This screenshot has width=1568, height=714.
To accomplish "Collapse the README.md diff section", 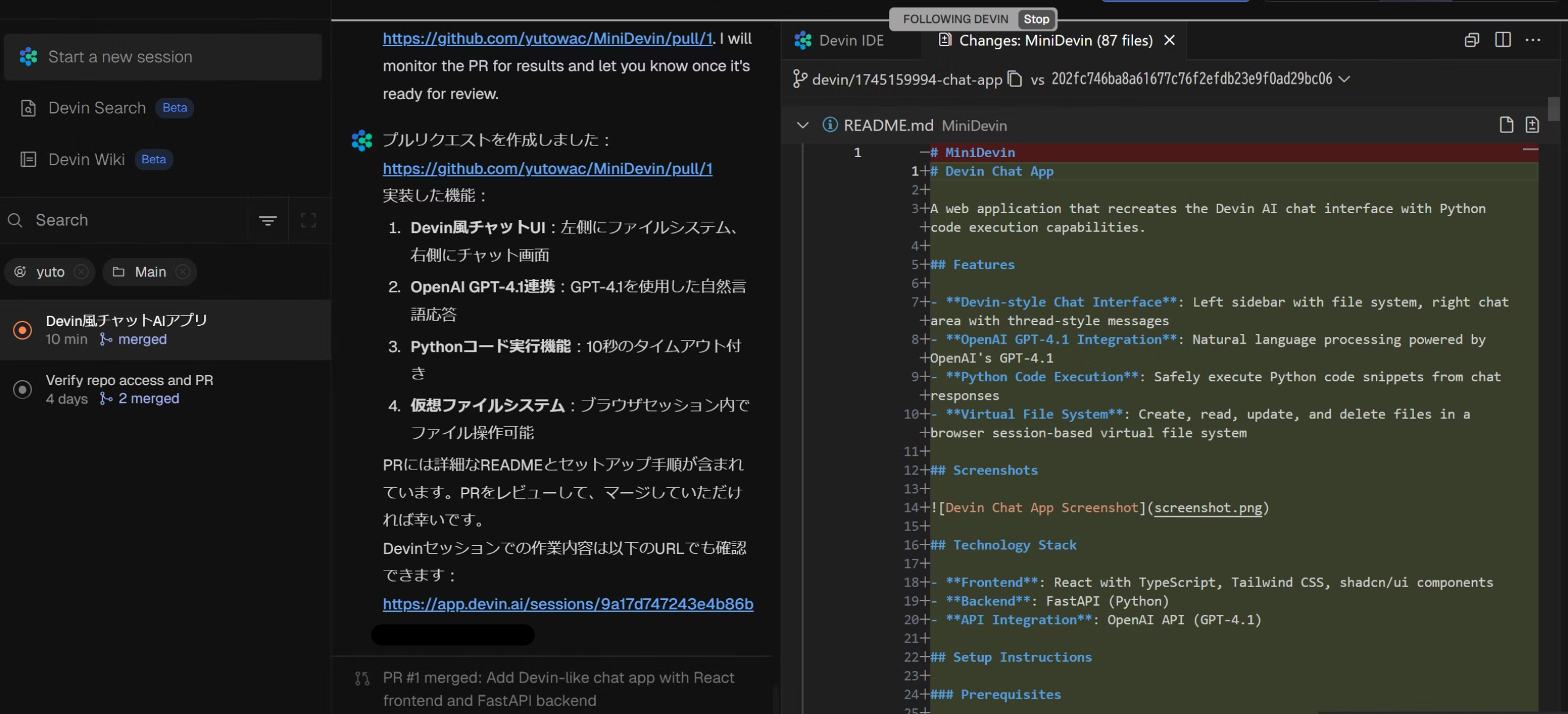I will (802, 125).
